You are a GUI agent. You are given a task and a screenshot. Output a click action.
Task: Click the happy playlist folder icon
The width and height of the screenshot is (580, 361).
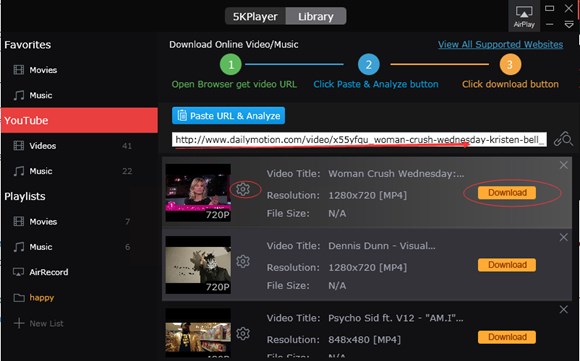point(19,297)
